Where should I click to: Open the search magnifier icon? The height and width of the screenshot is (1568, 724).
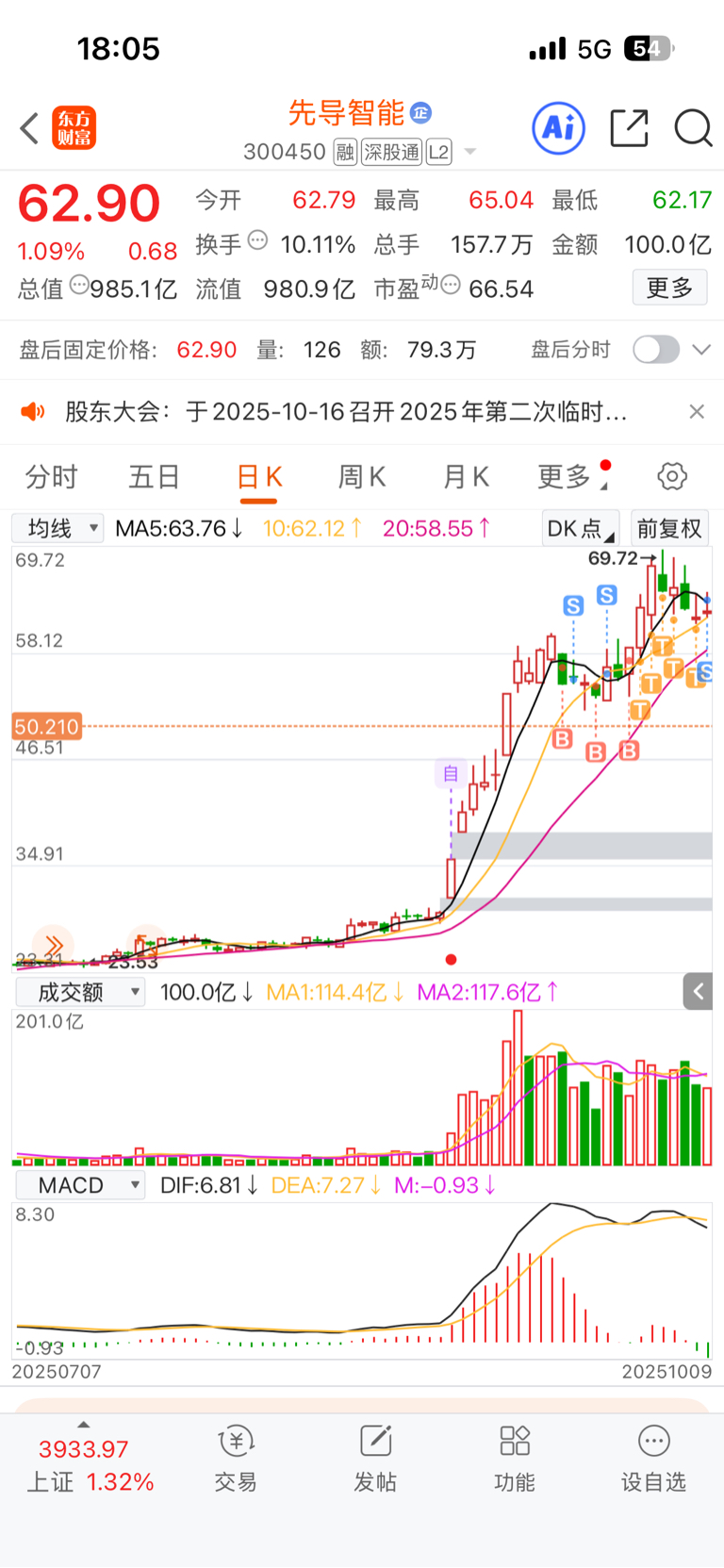tap(693, 128)
